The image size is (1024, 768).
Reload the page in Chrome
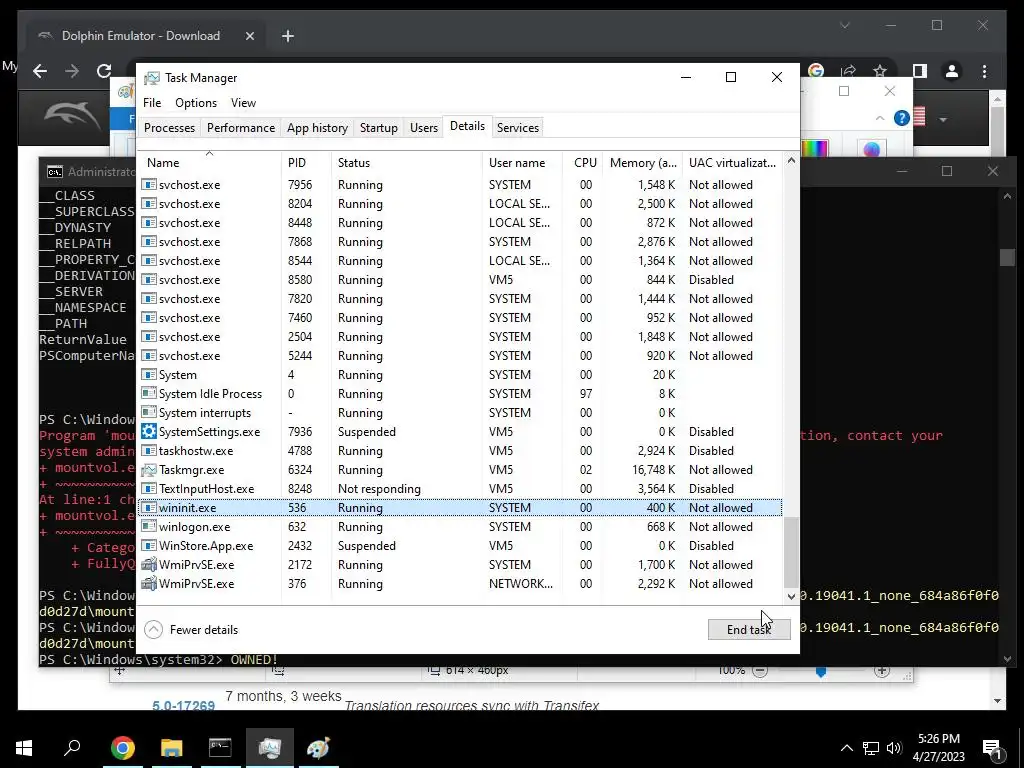click(x=104, y=71)
